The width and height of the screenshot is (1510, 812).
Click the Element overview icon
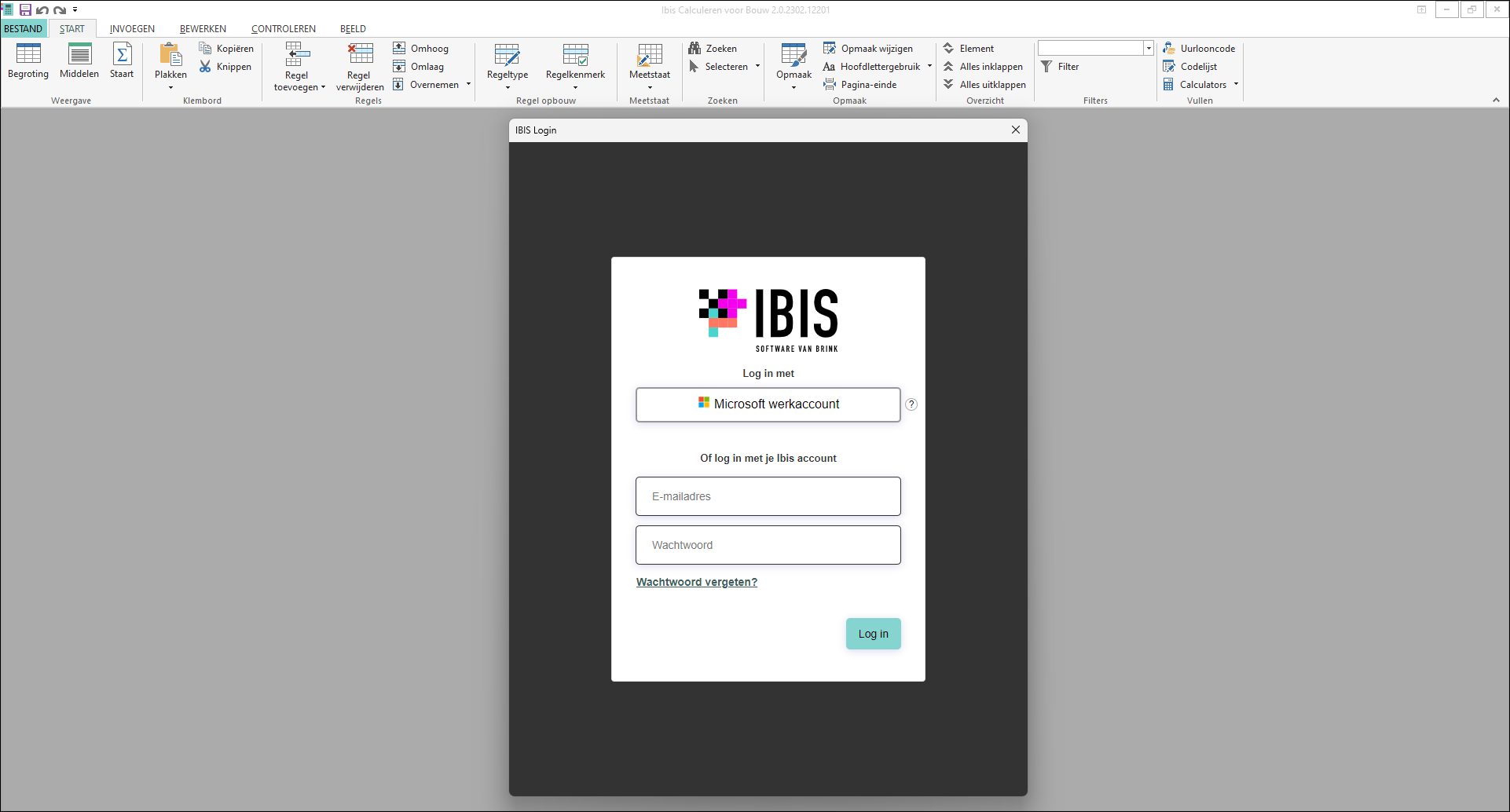coord(948,49)
